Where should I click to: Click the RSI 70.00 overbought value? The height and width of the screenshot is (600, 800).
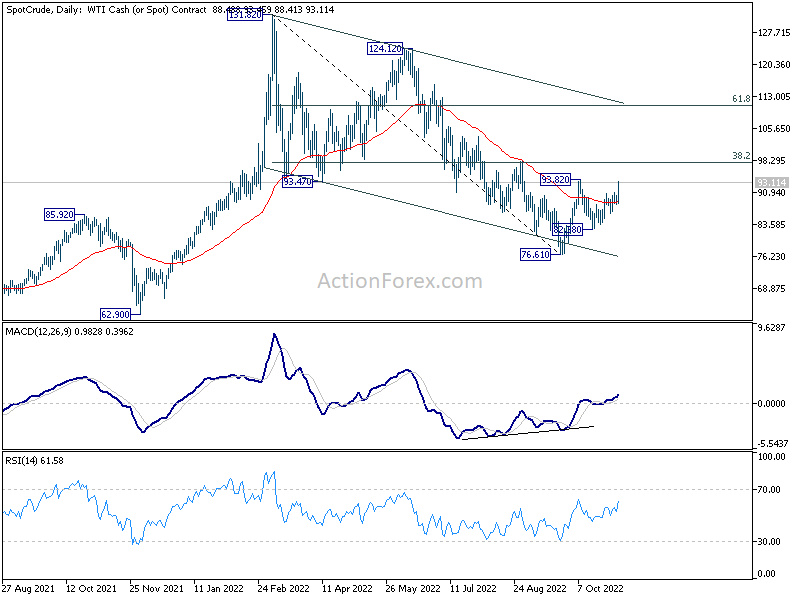[x=770, y=490]
